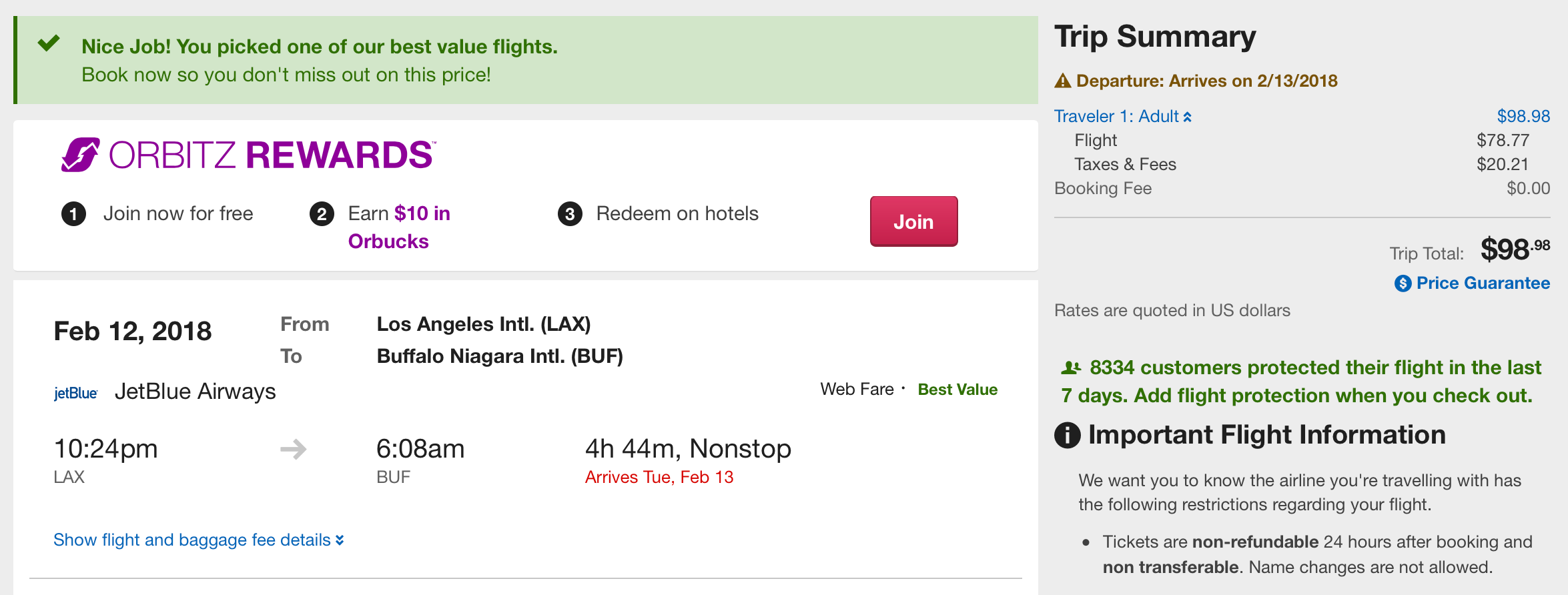
Task: Click the Orbitz Rewards logo icon
Action: (81, 155)
